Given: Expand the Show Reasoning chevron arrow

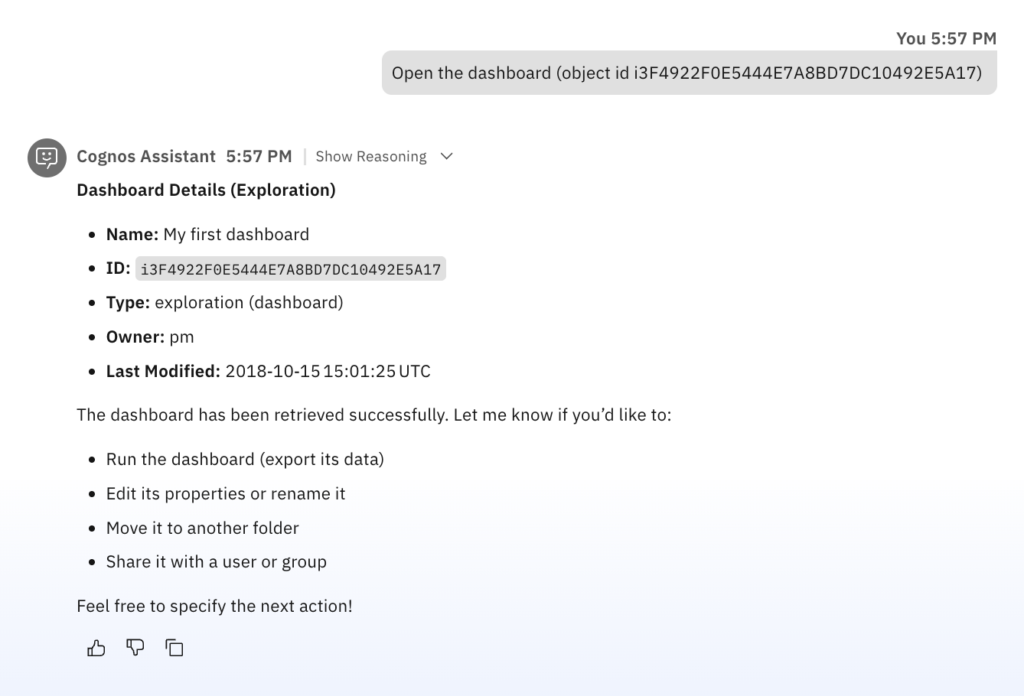Looking at the screenshot, I should pos(447,156).
